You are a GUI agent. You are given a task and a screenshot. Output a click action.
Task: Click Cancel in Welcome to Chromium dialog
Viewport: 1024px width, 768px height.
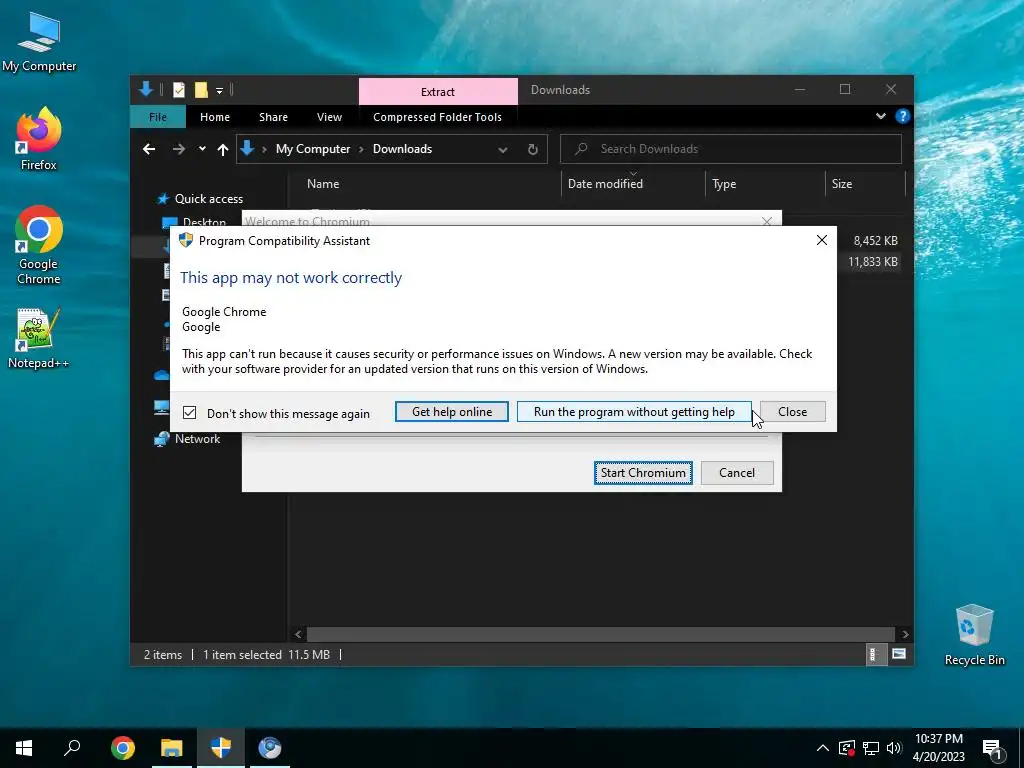coord(737,473)
